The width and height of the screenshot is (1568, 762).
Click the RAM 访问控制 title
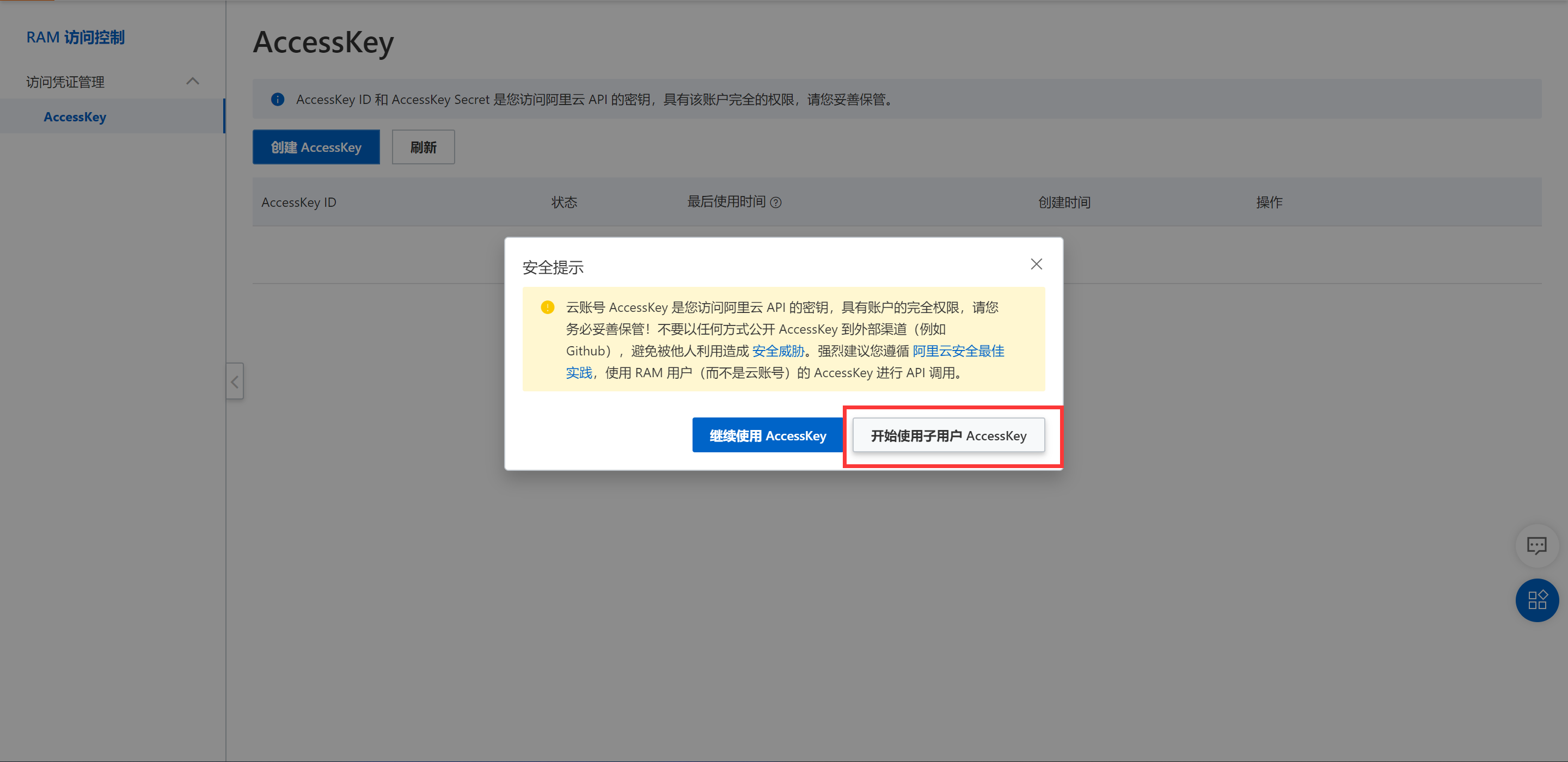(x=76, y=37)
